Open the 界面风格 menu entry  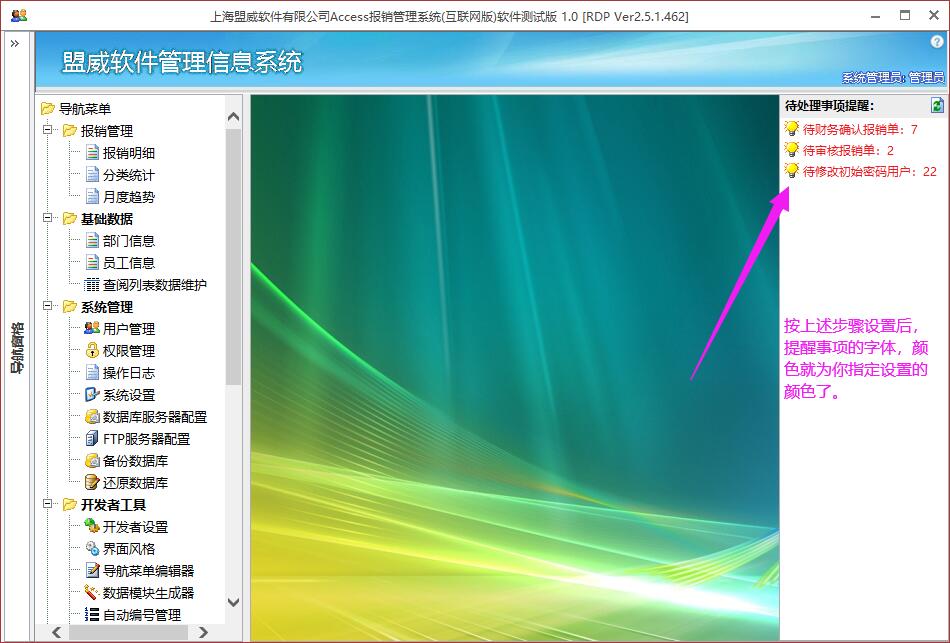point(129,549)
